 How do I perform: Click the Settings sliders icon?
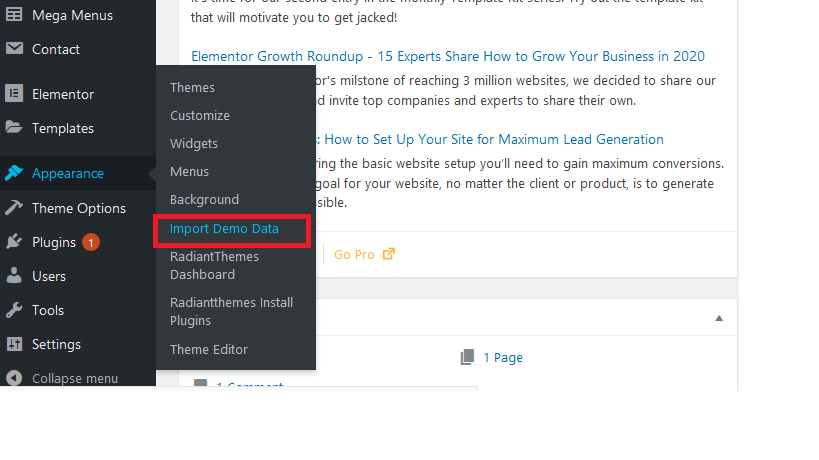14,344
